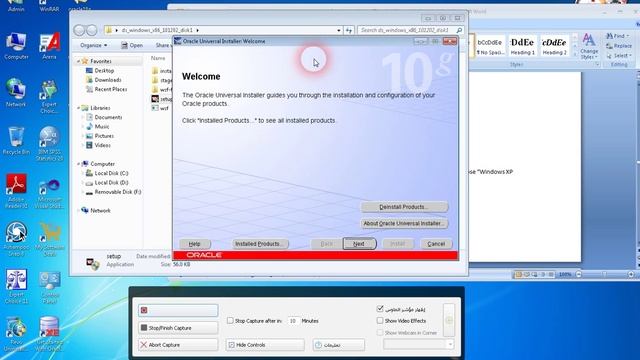Click Word zoom out minus icon

click(x=578, y=274)
